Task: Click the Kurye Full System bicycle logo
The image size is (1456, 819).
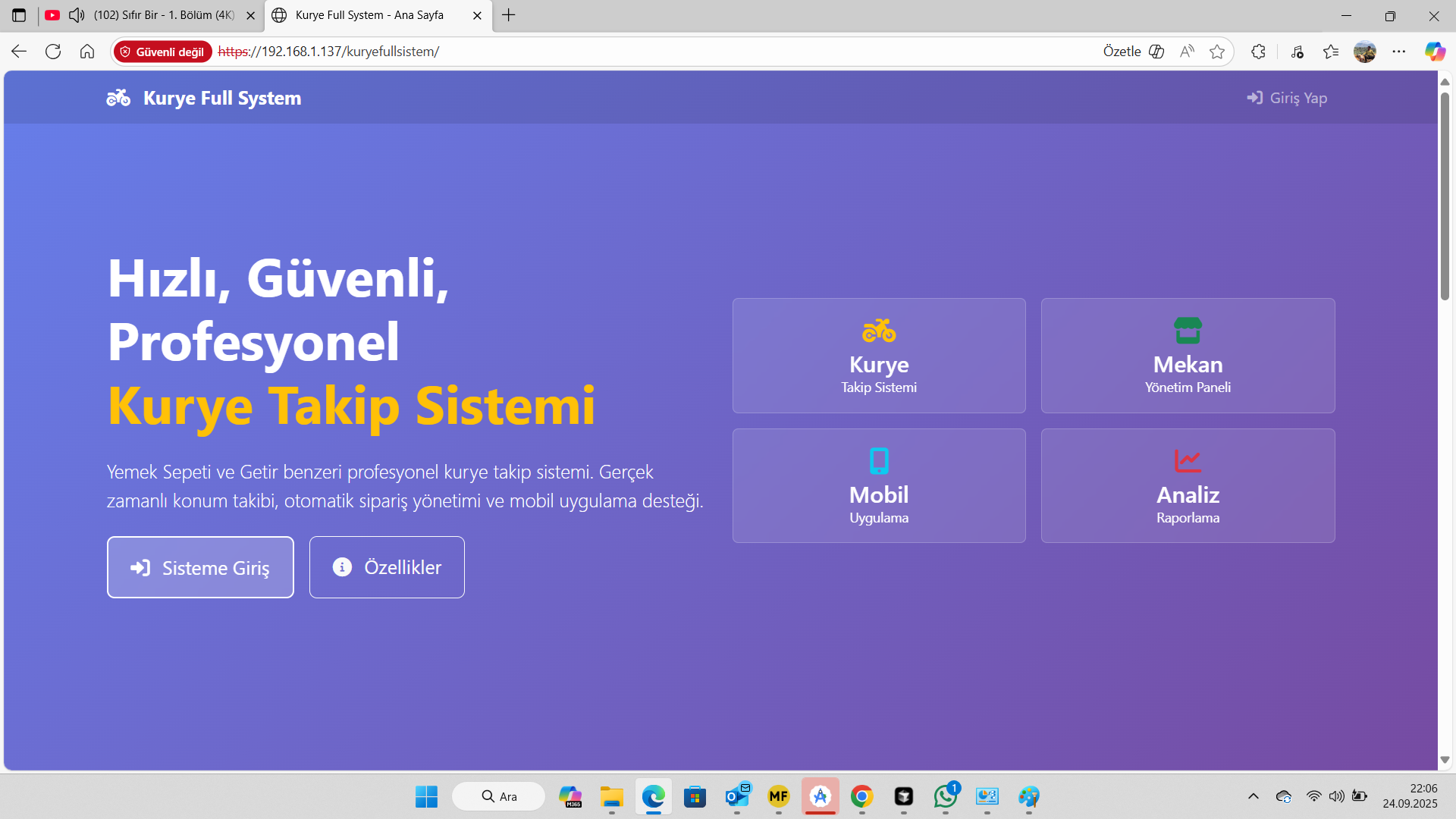Action: click(x=118, y=97)
